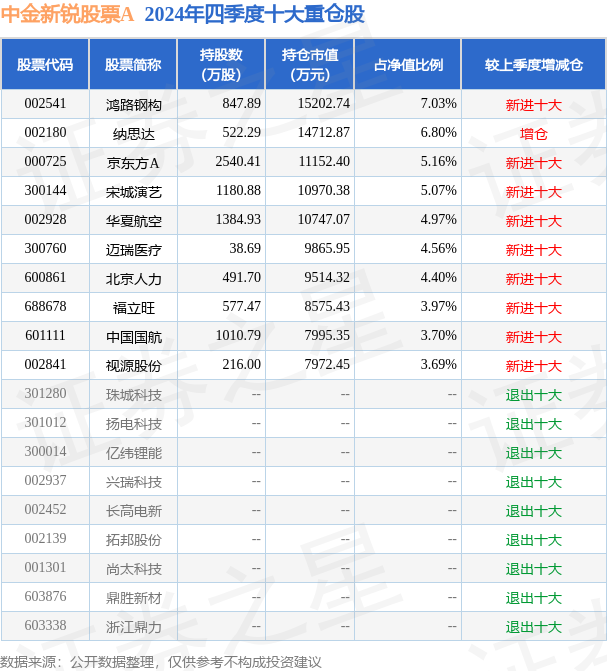Click the stock name 亿纬锂能
Viewport: 607px width, 671px height.
tap(134, 453)
